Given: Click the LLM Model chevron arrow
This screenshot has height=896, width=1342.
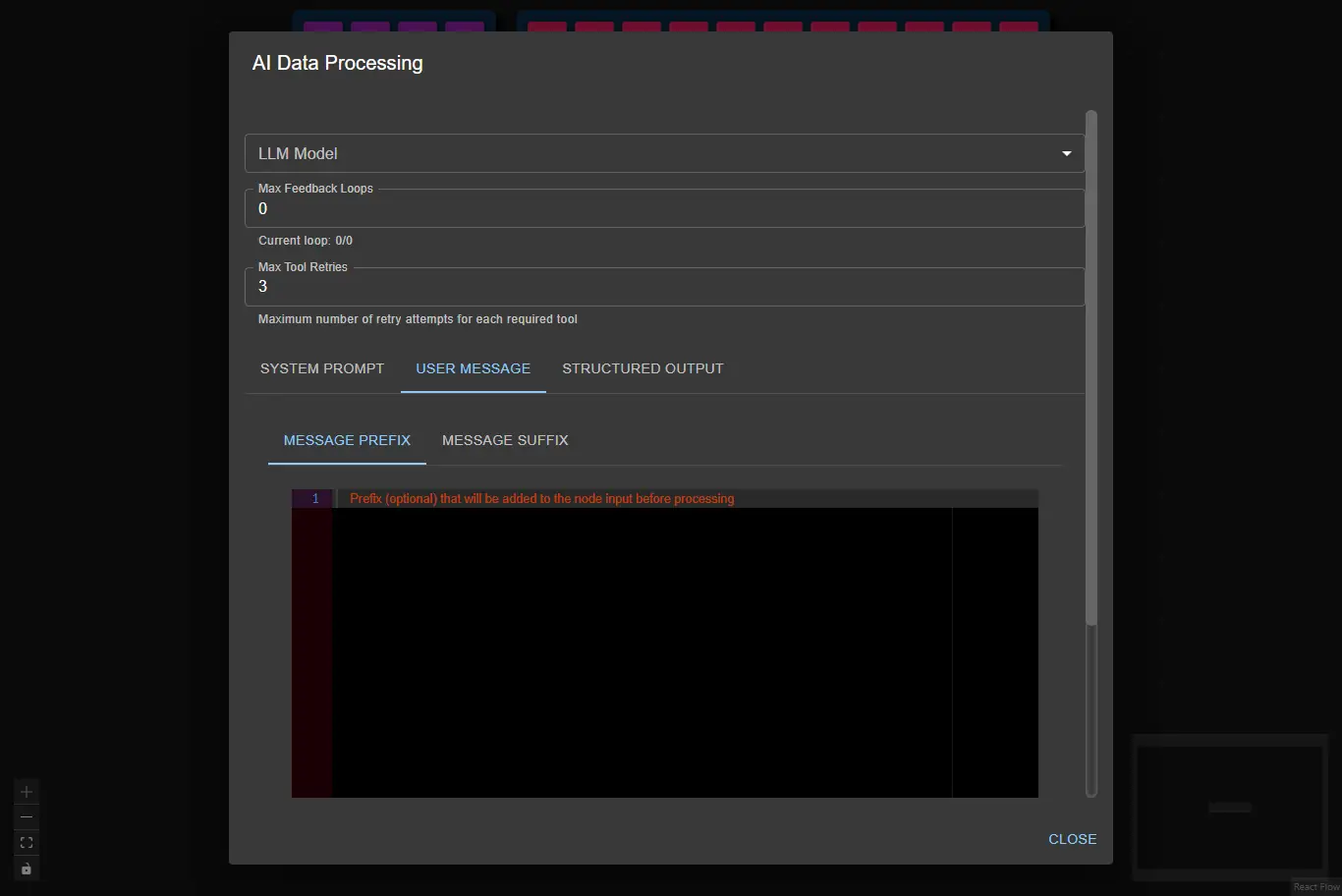Looking at the screenshot, I should coord(1066,153).
